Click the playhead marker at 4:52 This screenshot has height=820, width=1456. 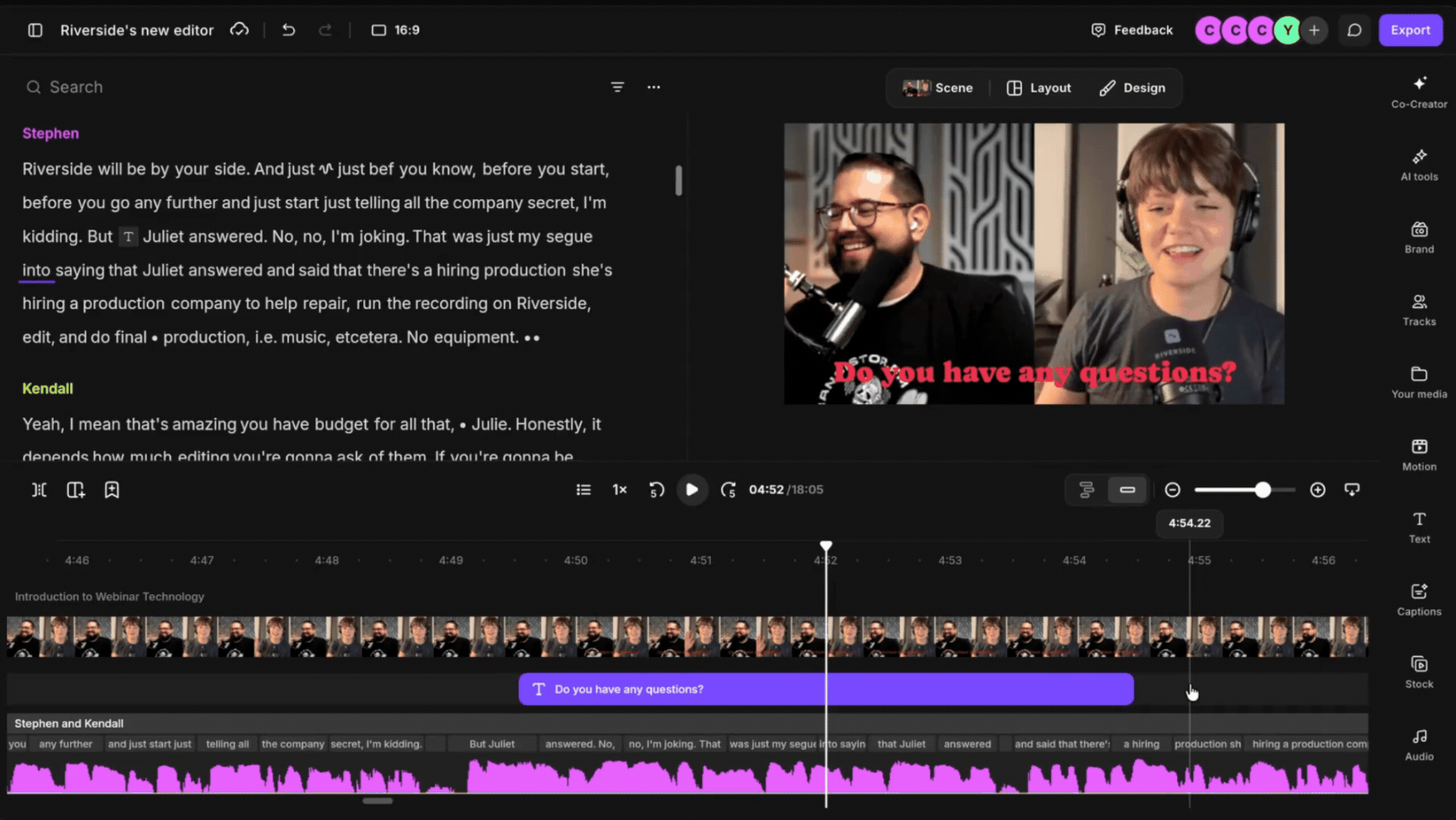point(826,546)
